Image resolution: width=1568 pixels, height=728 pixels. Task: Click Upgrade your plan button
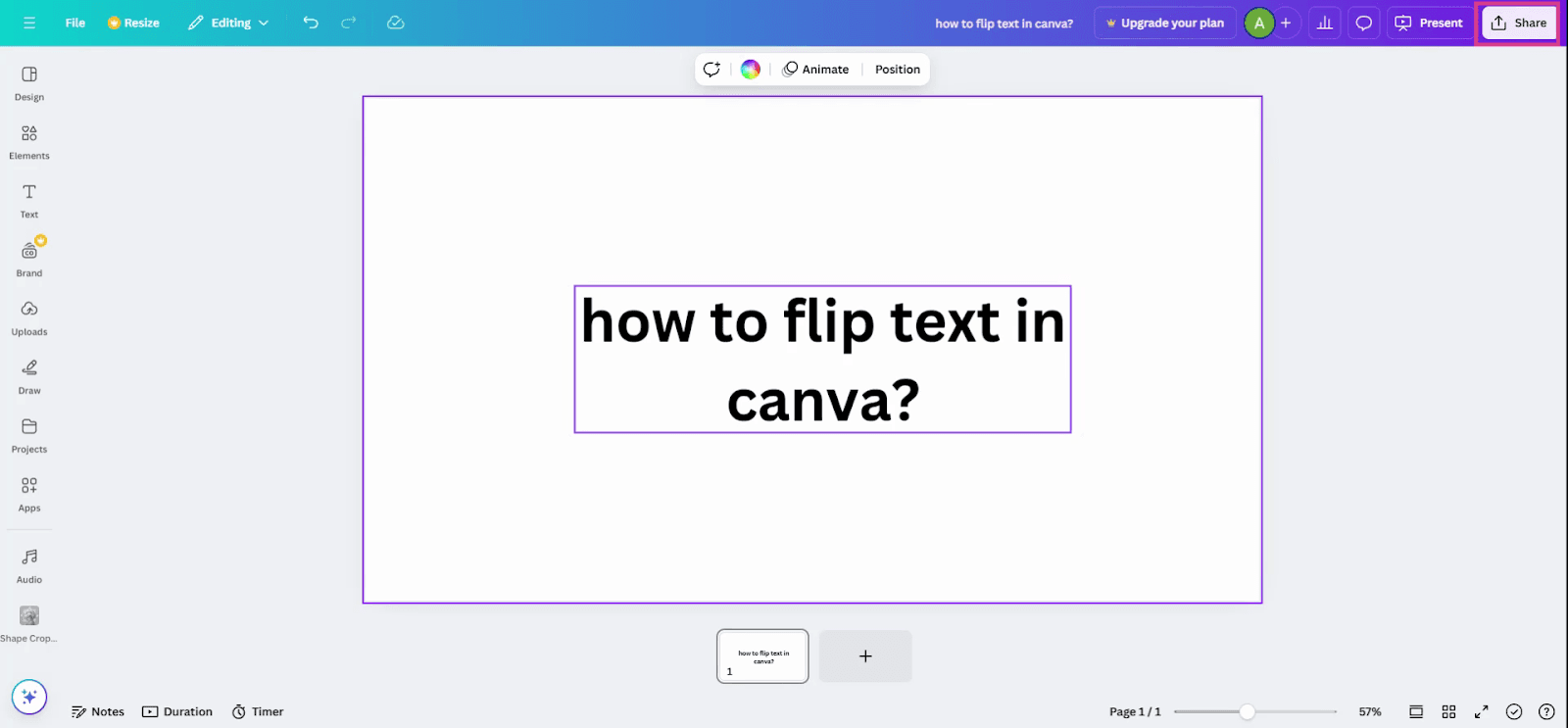(1165, 23)
